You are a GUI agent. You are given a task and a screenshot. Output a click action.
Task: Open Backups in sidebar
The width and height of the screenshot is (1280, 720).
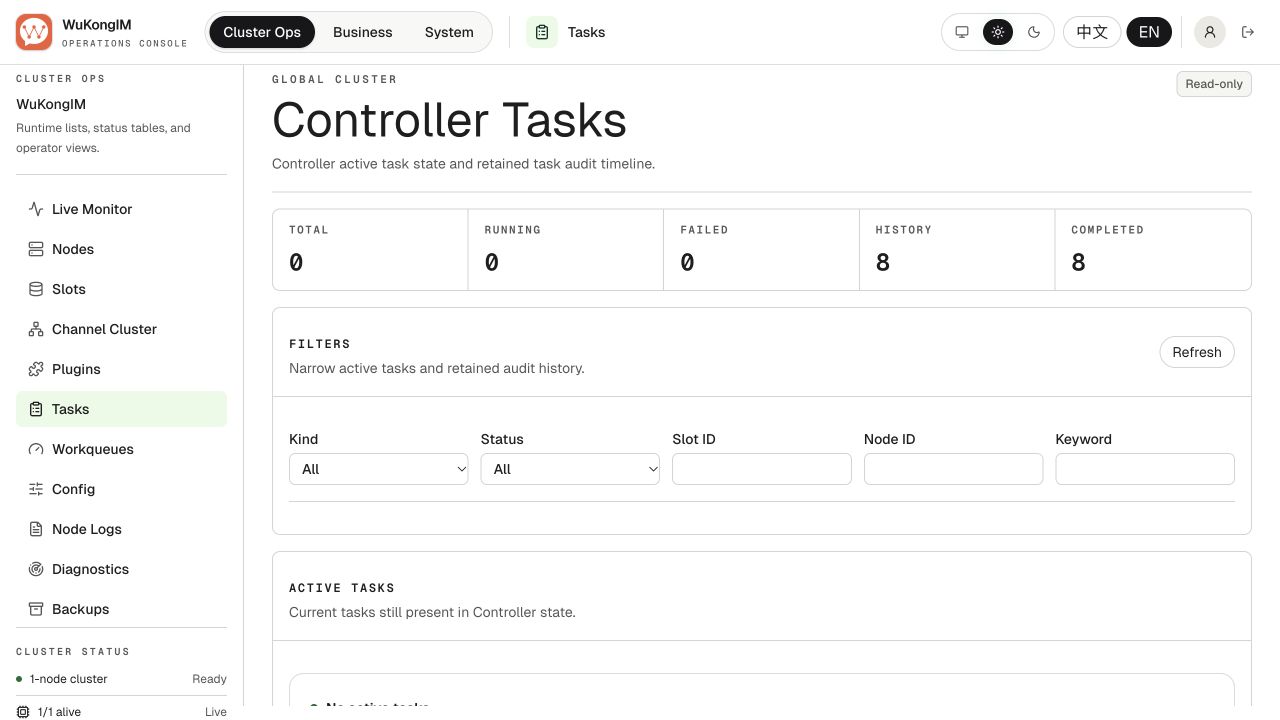click(122, 609)
